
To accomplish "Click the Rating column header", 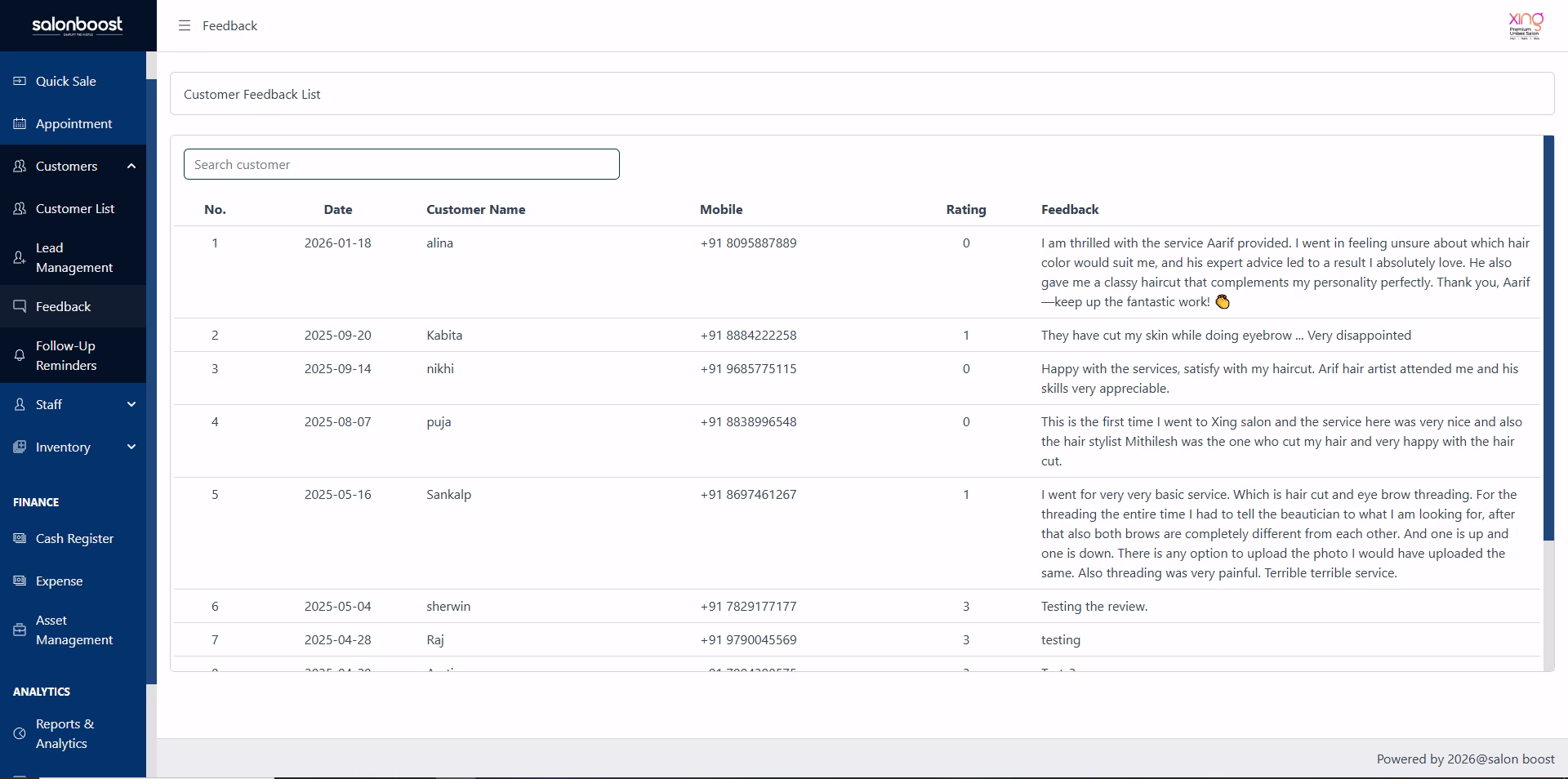I will (966, 209).
